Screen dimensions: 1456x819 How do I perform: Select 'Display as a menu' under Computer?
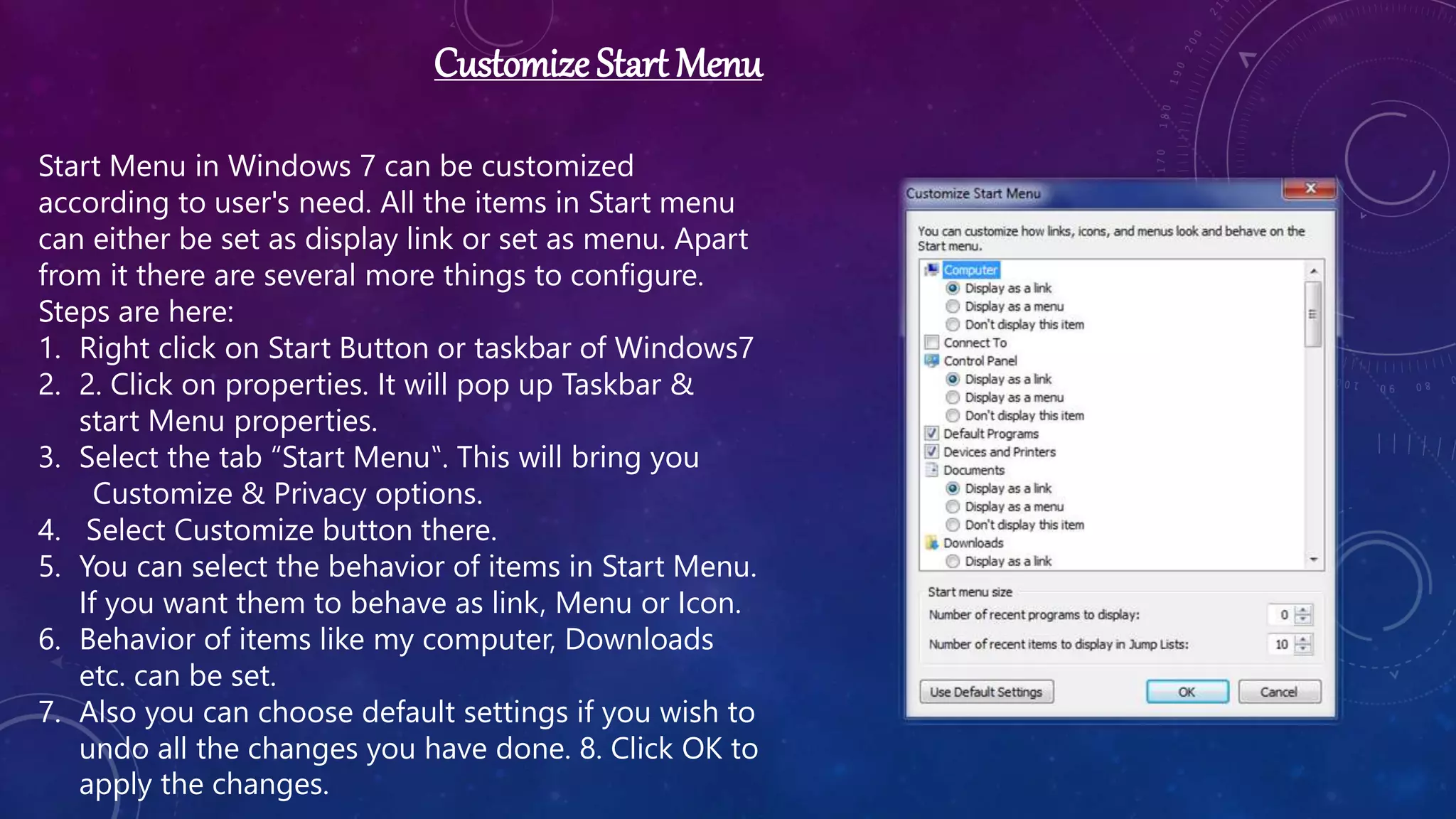pos(953,306)
